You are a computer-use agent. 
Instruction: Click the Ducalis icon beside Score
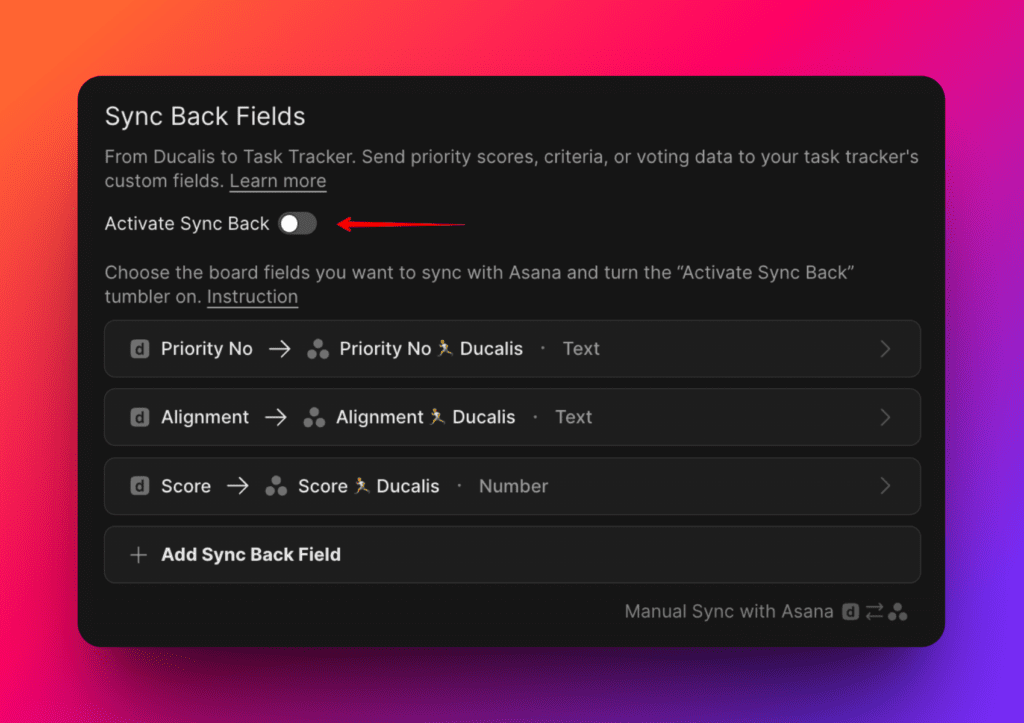tap(139, 486)
